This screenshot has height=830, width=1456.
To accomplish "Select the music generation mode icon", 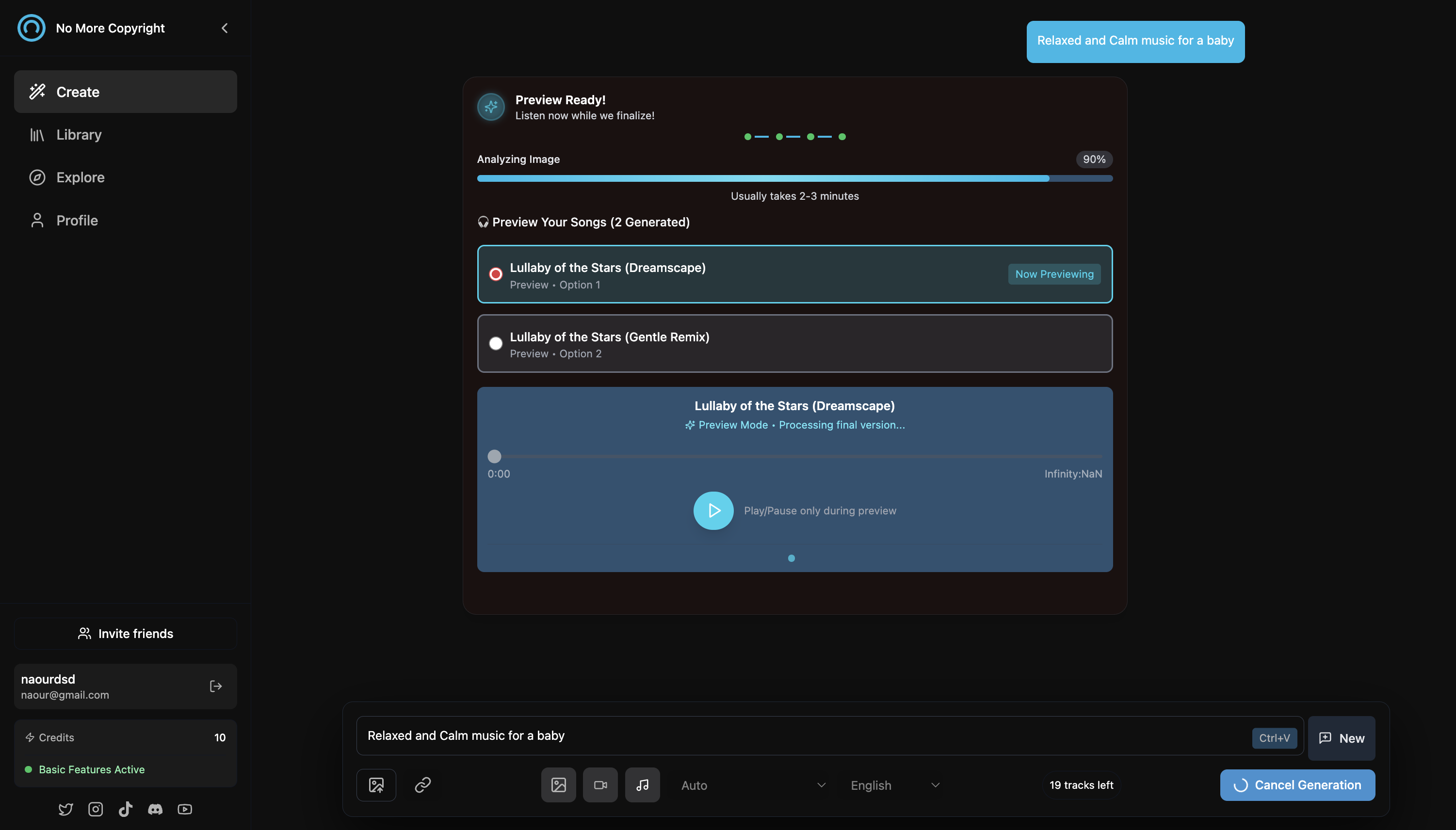I will coord(642,784).
